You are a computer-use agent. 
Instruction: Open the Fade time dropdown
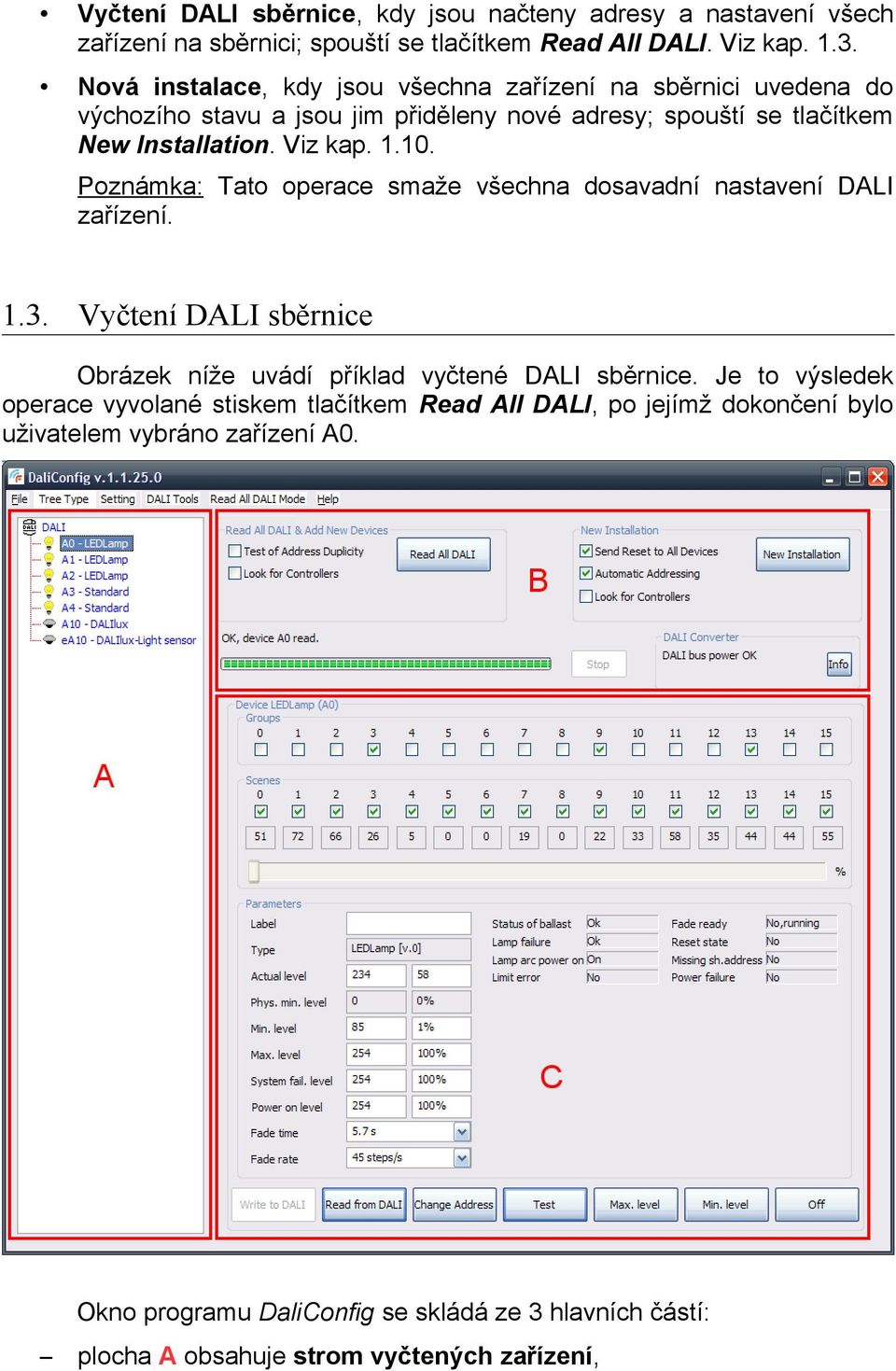(x=462, y=1132)
